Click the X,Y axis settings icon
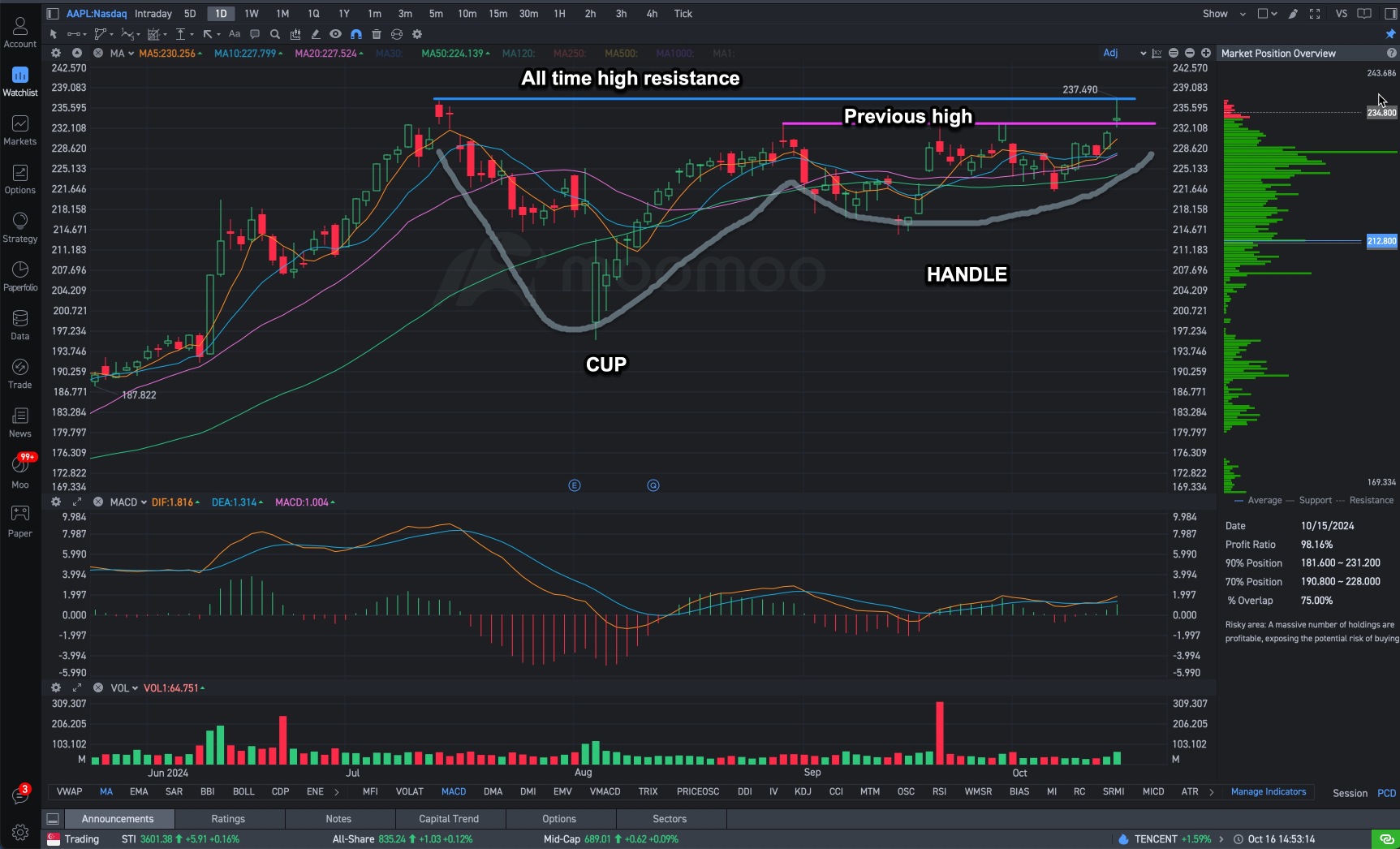The image size is (1400, 849). point(1157,53)
